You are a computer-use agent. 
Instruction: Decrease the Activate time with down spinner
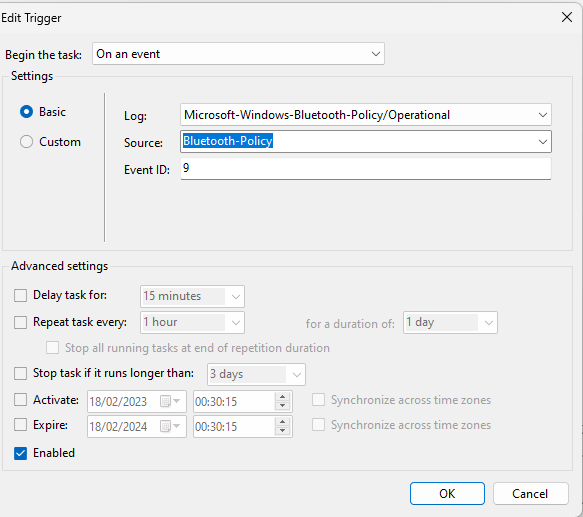(x=283, y=406)
